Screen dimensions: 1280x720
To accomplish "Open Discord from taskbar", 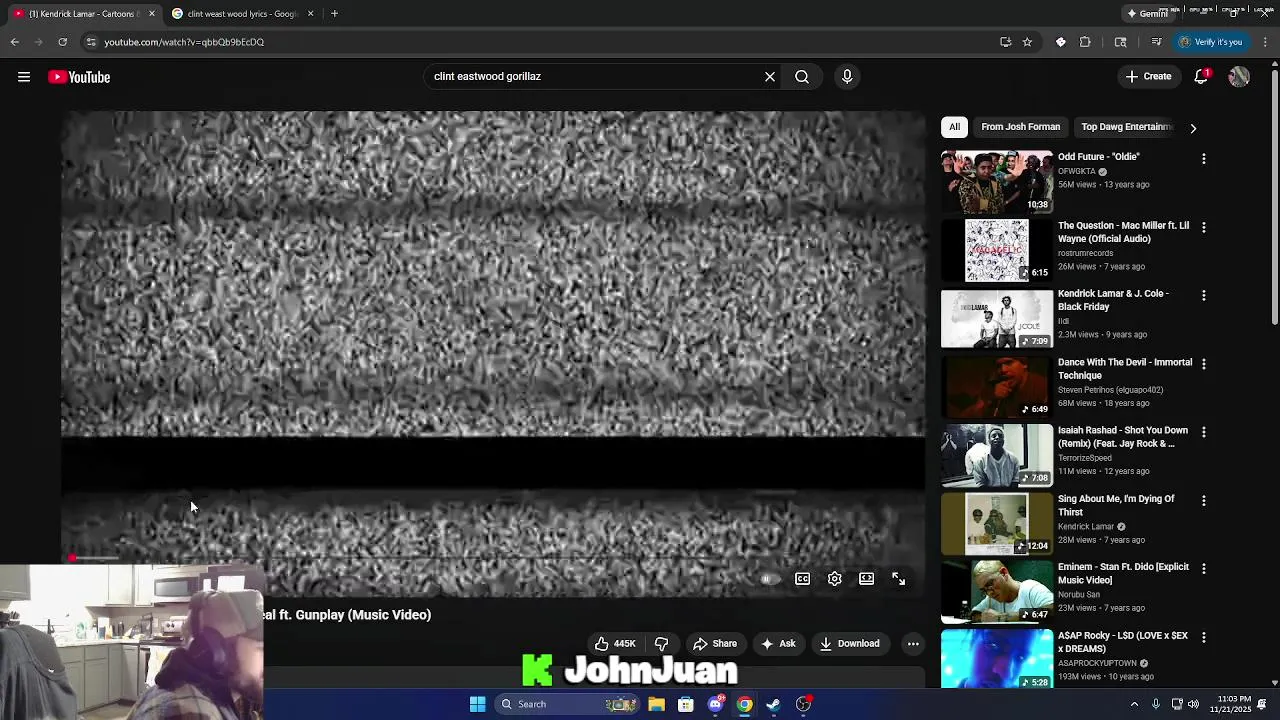I will click(715, 704).
